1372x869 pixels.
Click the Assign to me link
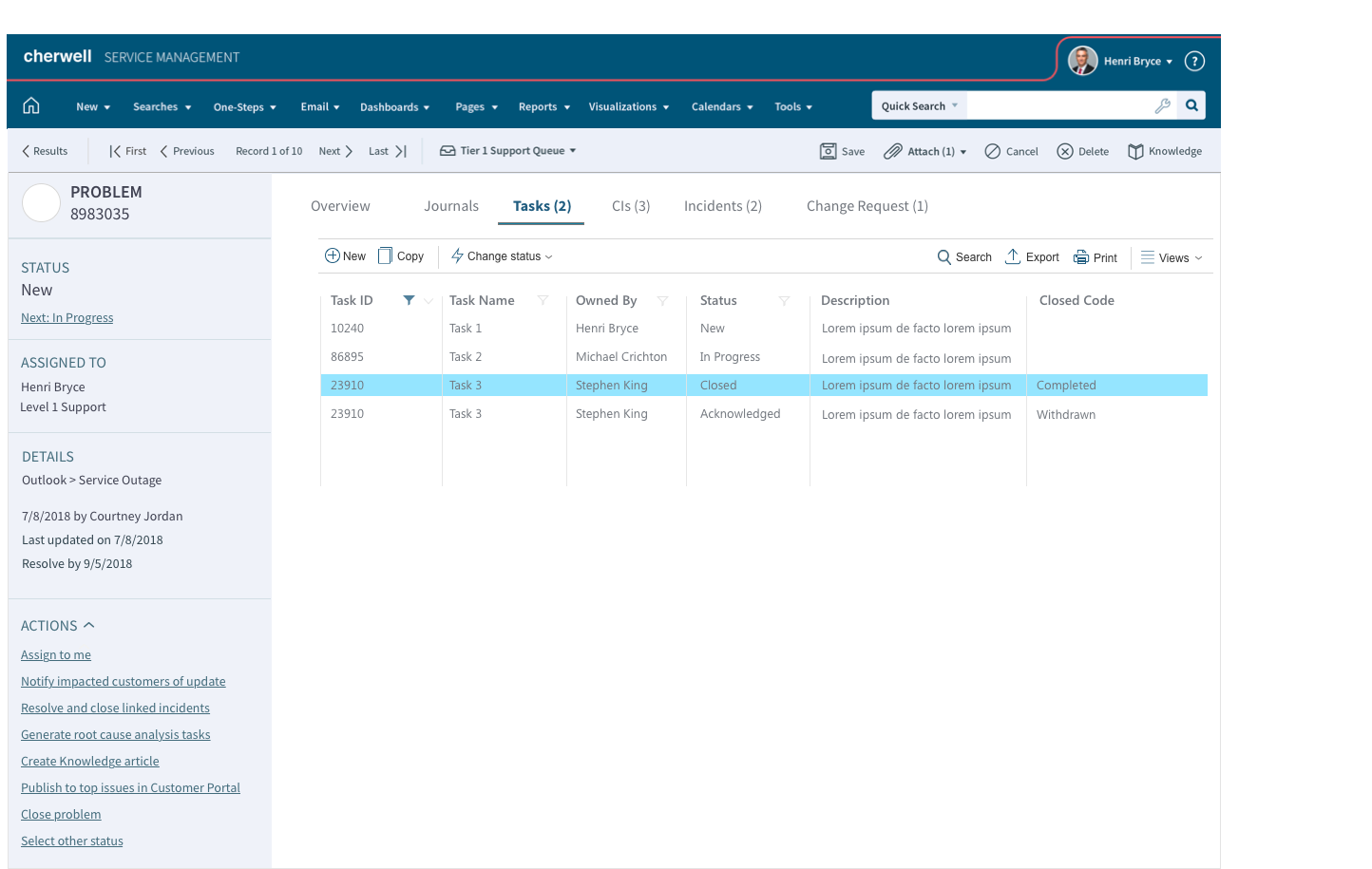(56, 655)
